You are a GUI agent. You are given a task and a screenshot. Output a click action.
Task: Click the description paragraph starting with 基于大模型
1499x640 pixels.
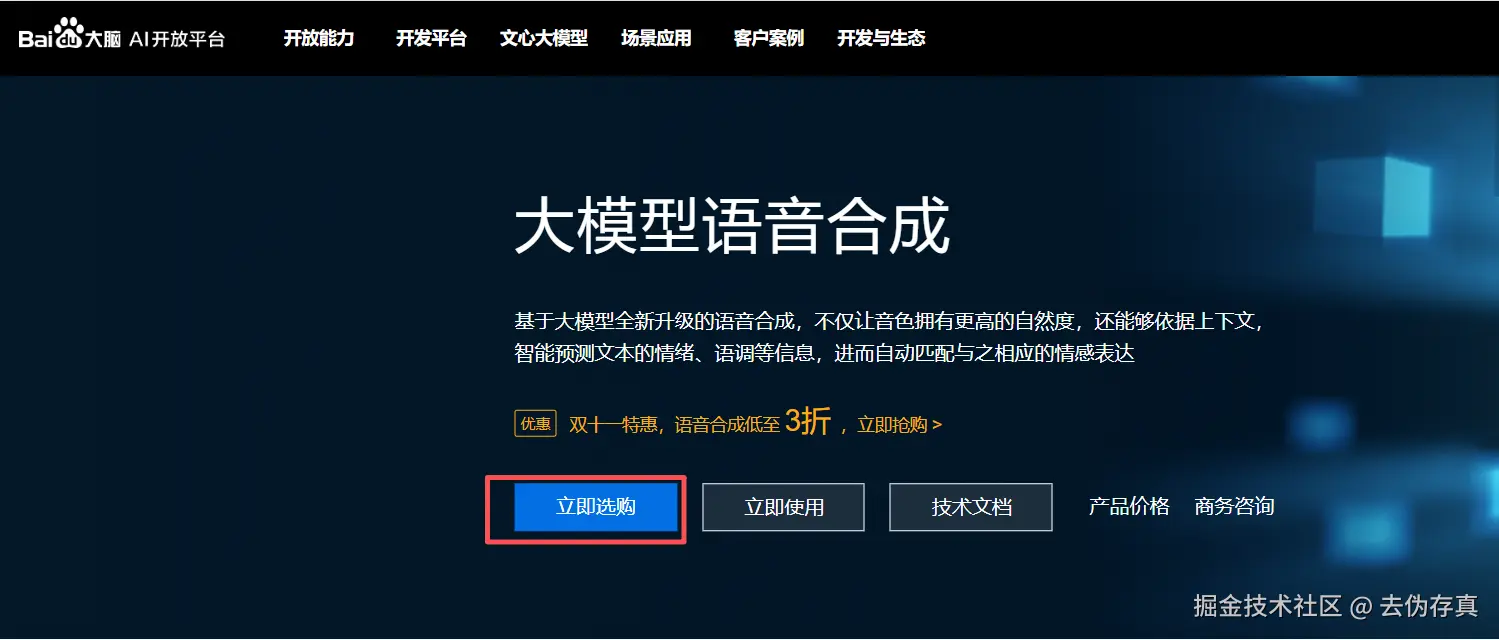tap(890, 337)
